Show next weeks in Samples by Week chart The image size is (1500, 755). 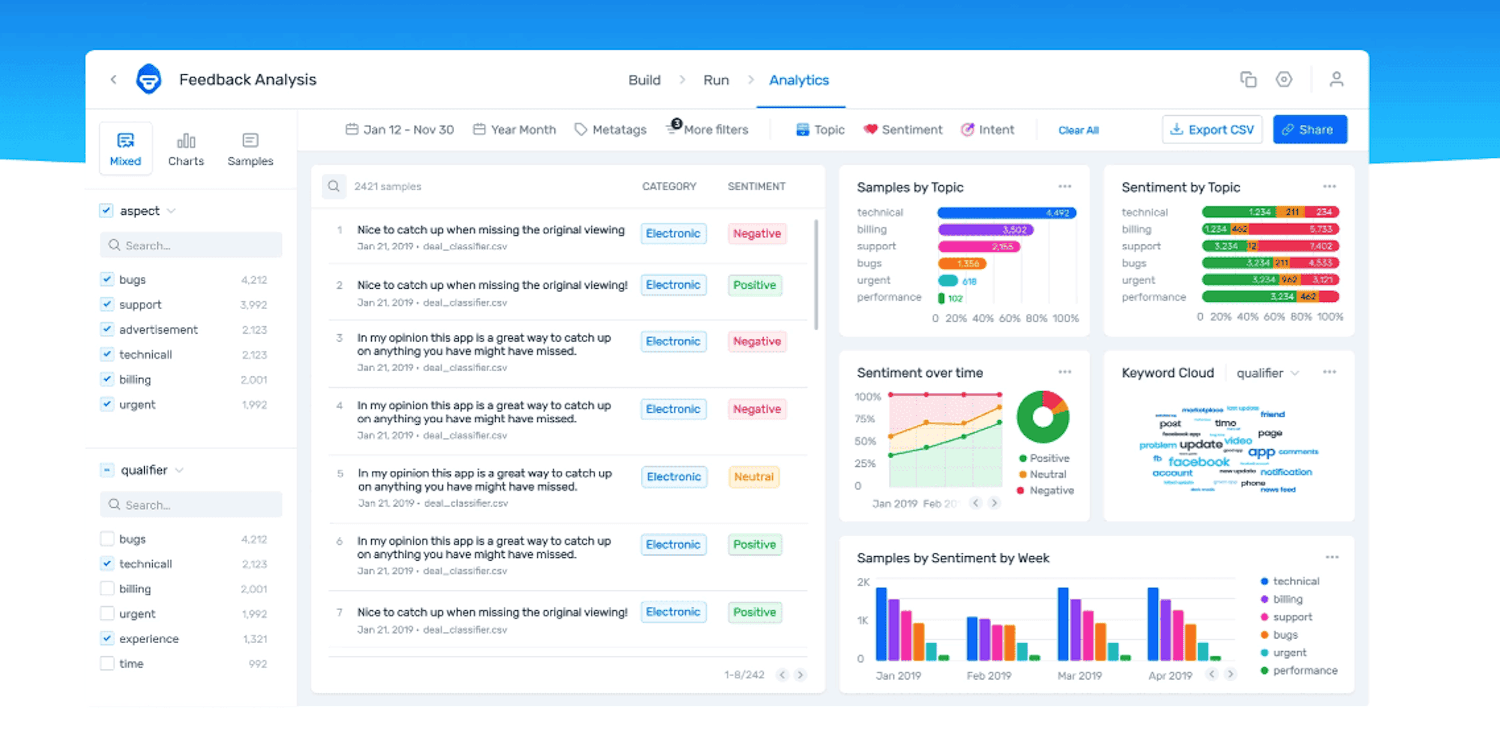(x=1231, y=675)
